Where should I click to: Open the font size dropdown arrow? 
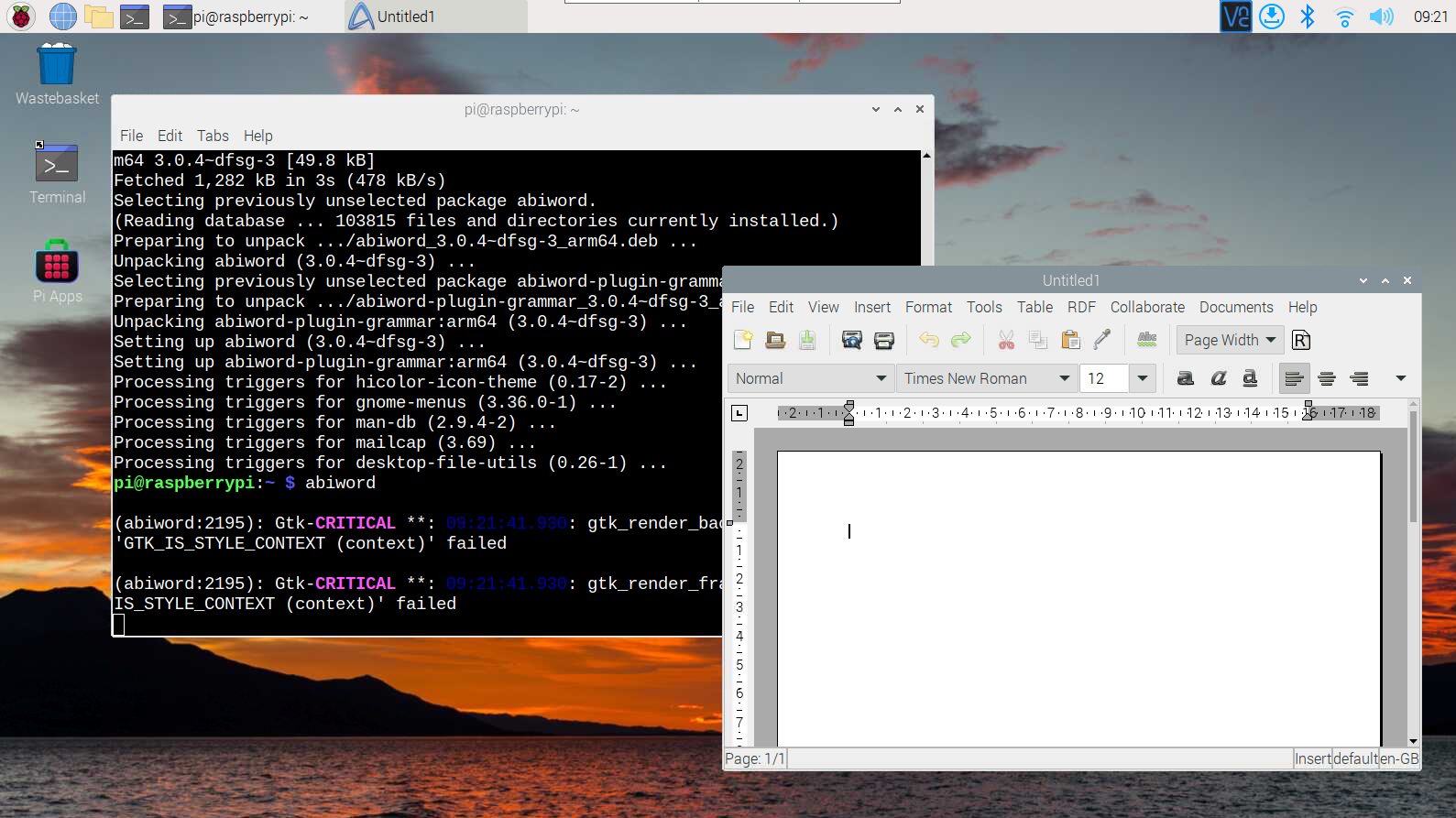[1142, 378]
